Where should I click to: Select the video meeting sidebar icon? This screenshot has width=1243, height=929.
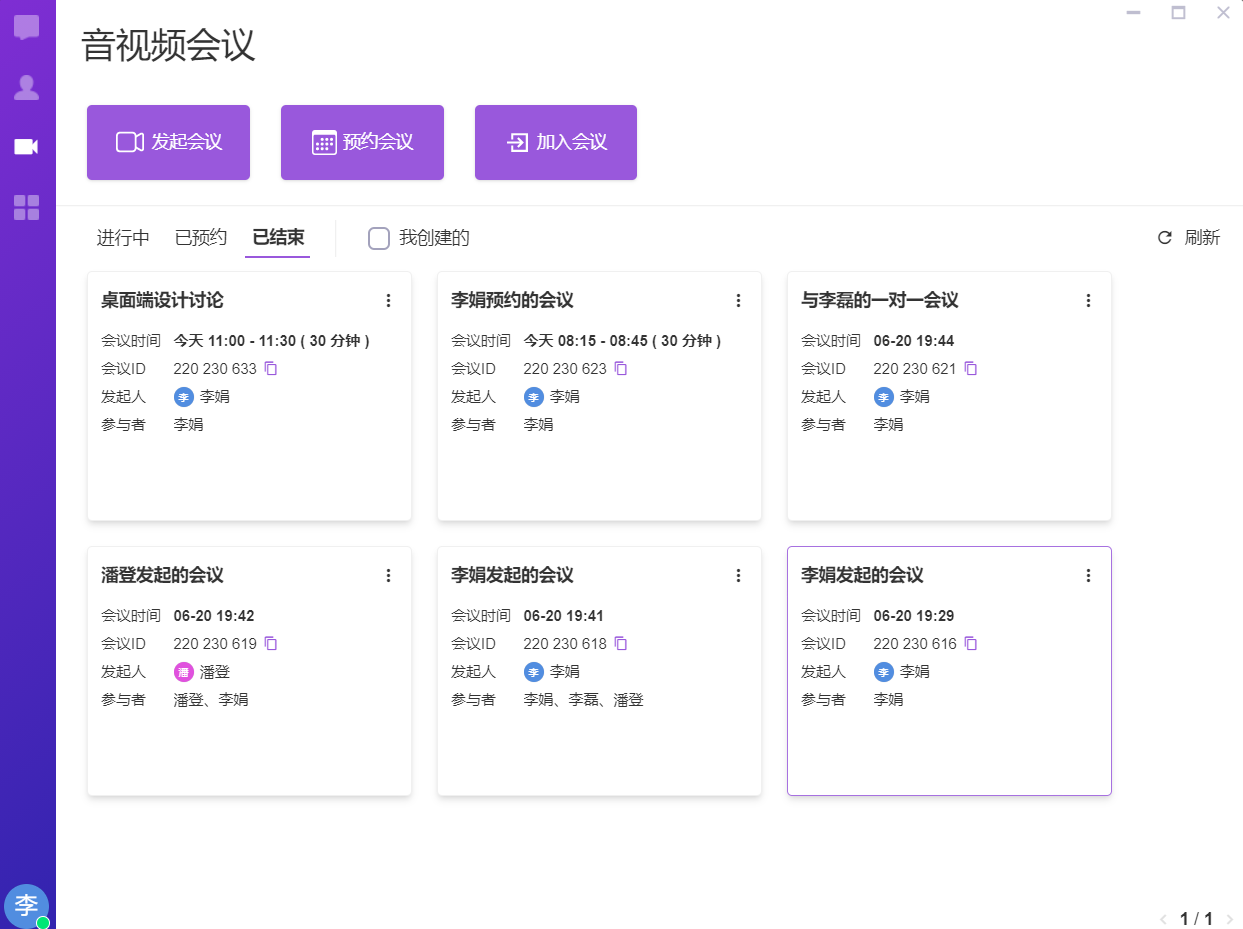point(26,147)
